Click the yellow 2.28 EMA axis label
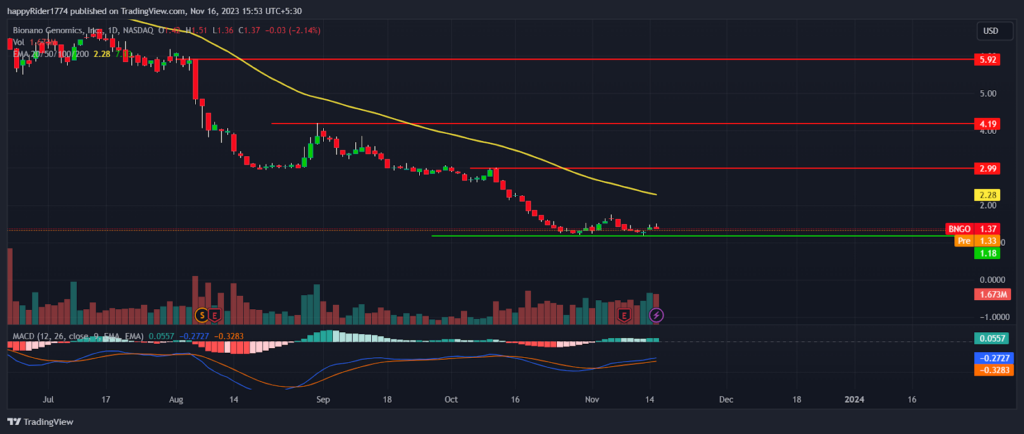Screen dimensions: 1024x434 pos(986,194)
